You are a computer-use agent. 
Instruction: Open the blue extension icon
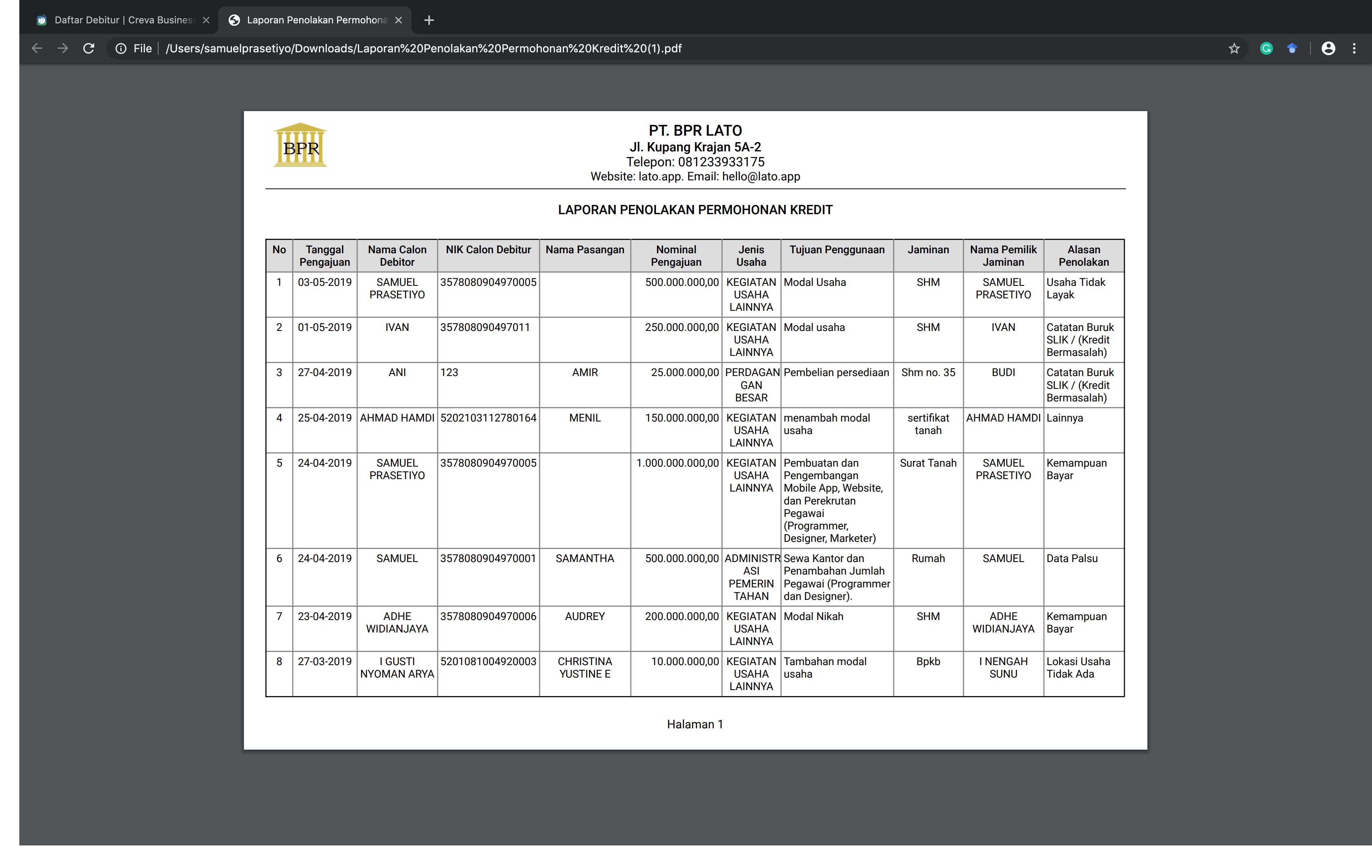(x=1292, y=48)
